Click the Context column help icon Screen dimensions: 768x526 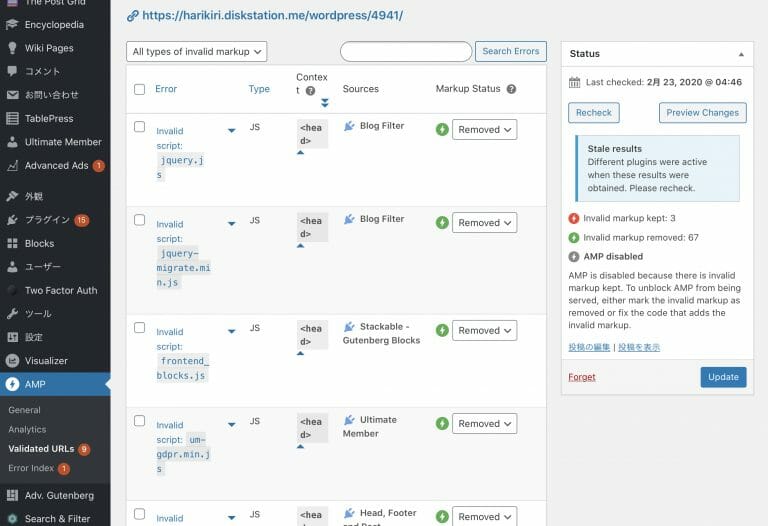click(310, 91)
